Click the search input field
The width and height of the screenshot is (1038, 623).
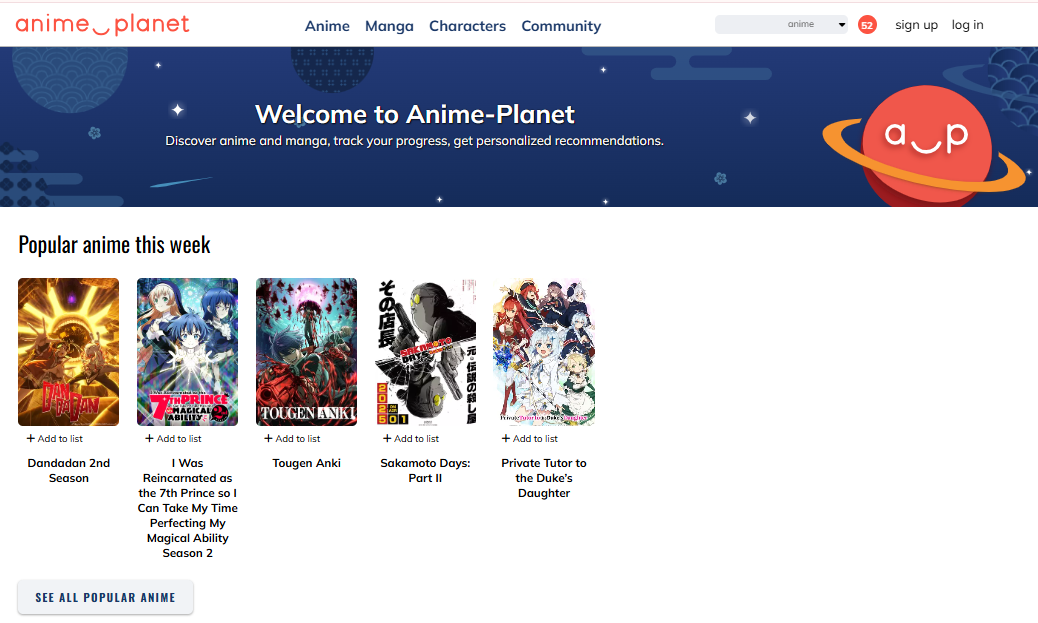pyautogui.click(x=748, y=24)
